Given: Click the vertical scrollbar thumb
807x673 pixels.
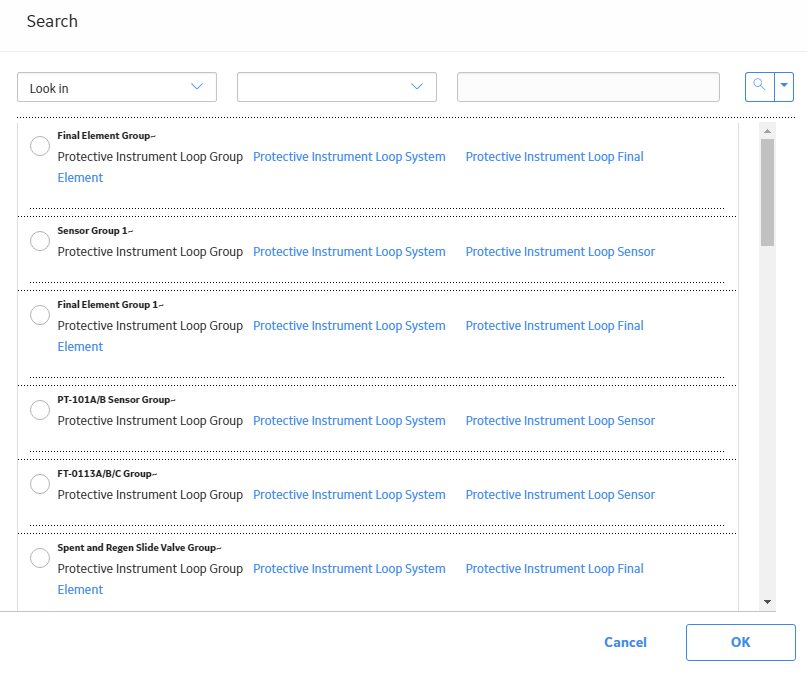Looking at the screenshot, I should click(767, 192).
